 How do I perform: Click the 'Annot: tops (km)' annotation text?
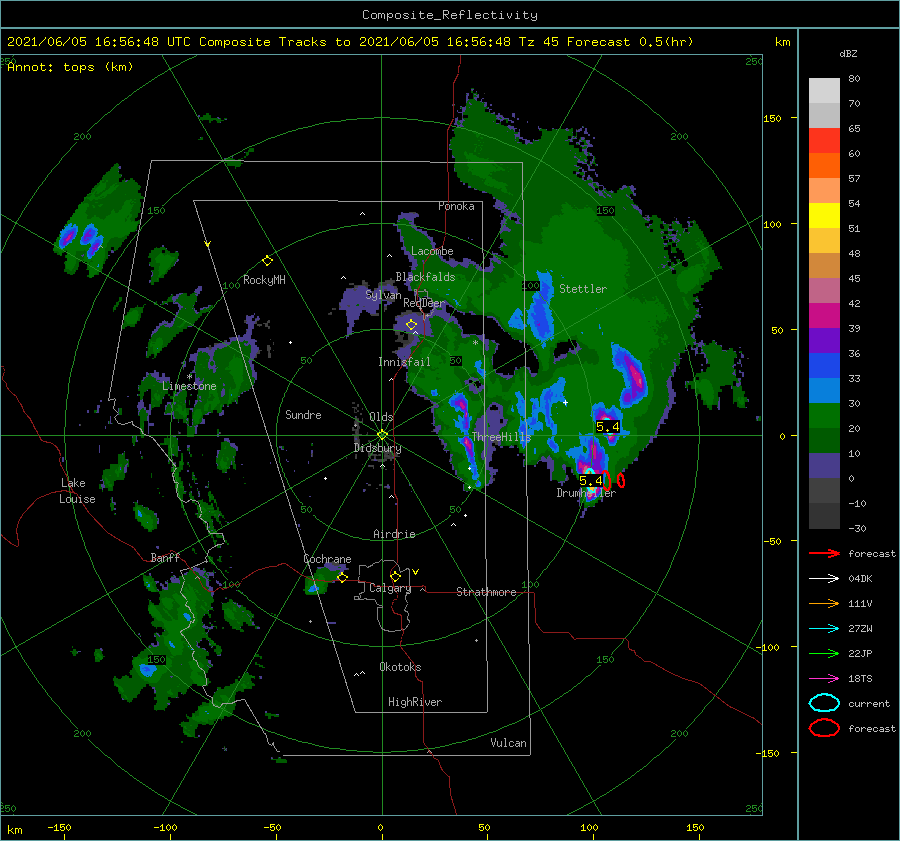coord(70,67)
